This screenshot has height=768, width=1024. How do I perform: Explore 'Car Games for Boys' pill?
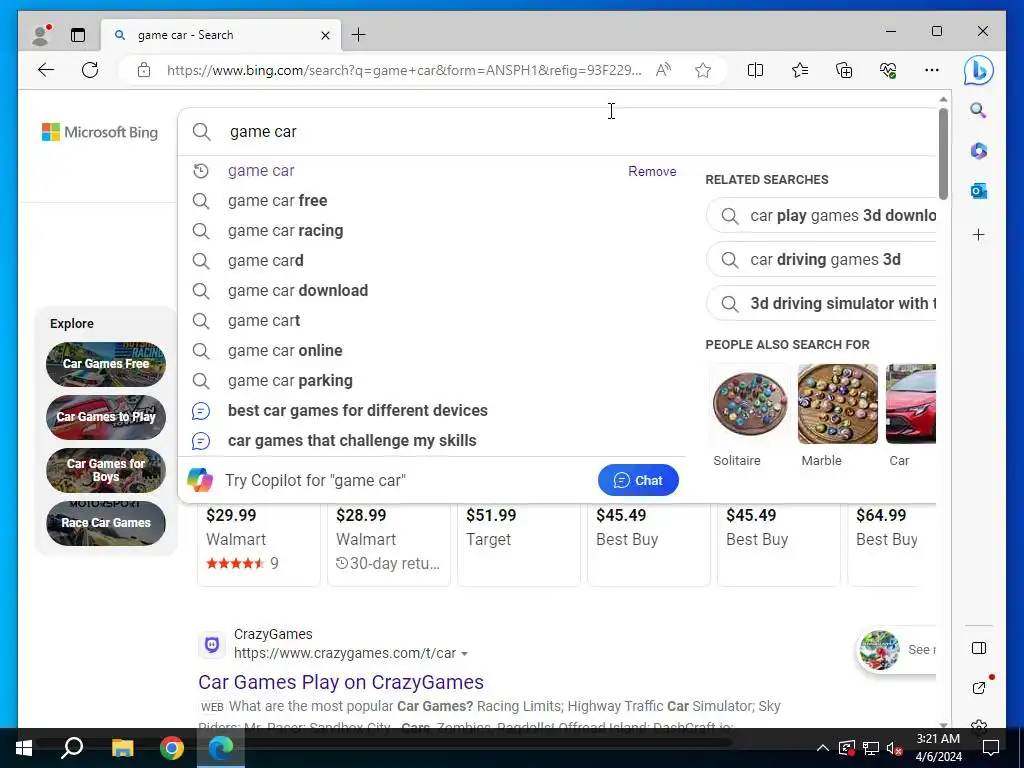coord(106,470)
